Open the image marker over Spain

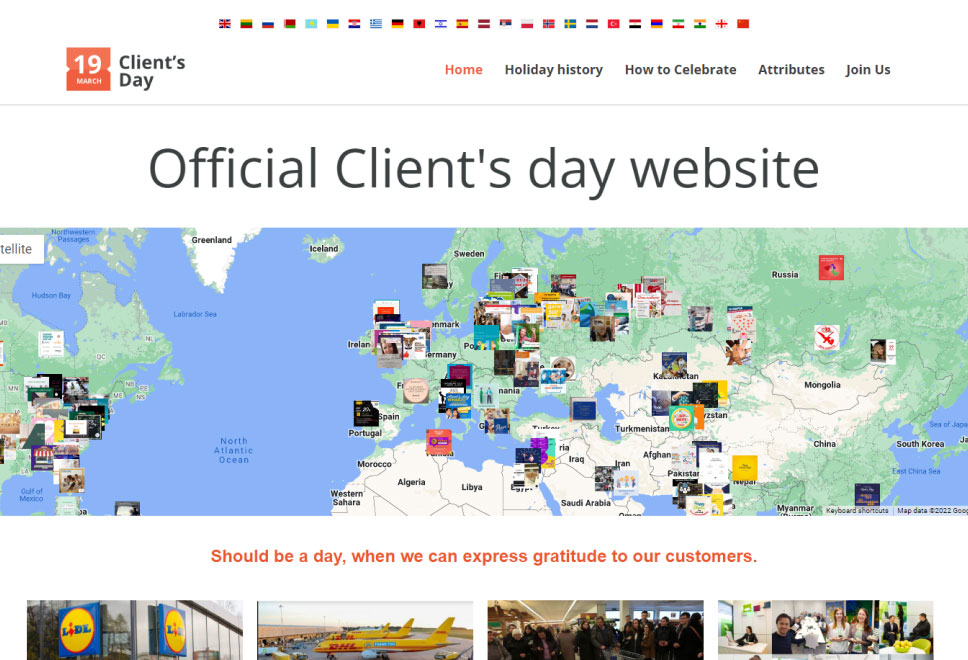(364, 411)
